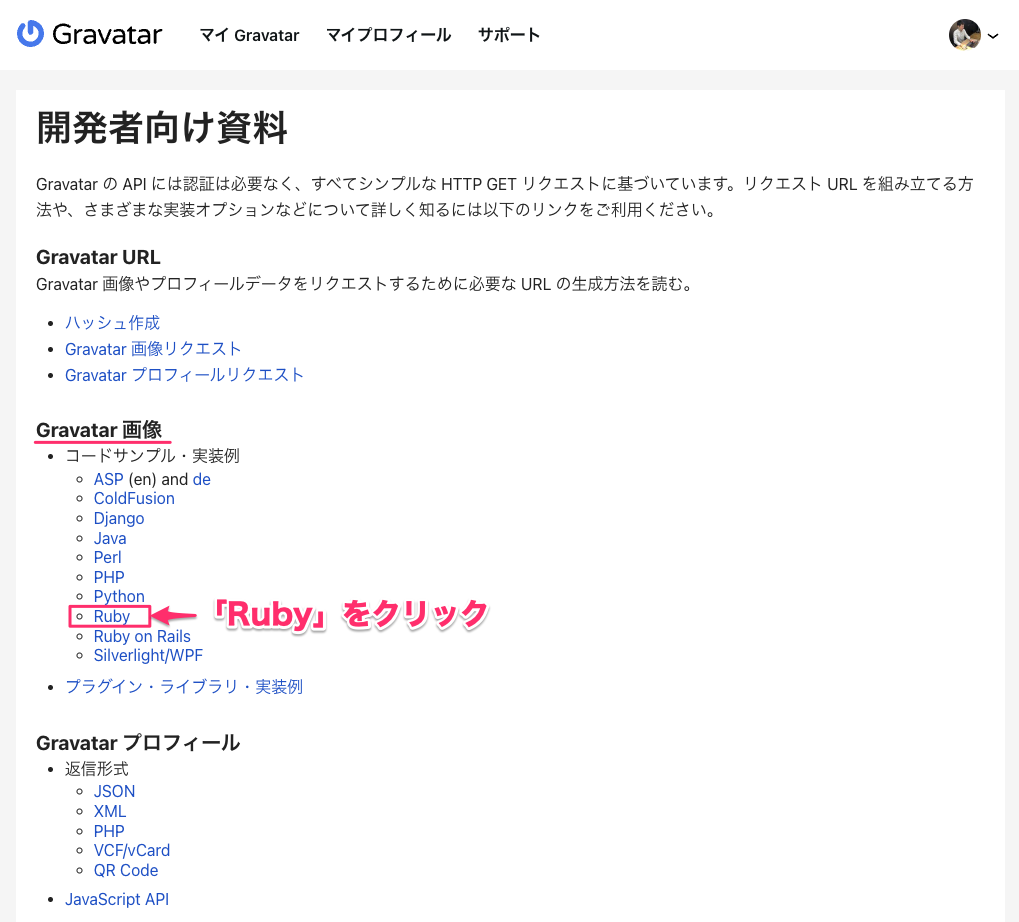
Task: Open the PHP profile response format link
Action: (x=109, y=832)
